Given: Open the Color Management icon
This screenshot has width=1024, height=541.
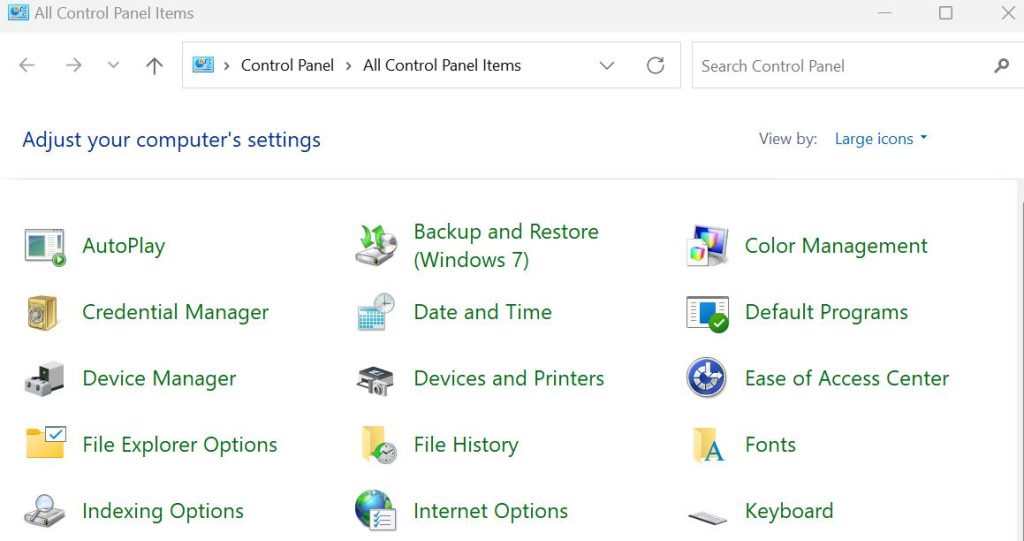Looking at the screenshot, I should click(x=707, y=246).
